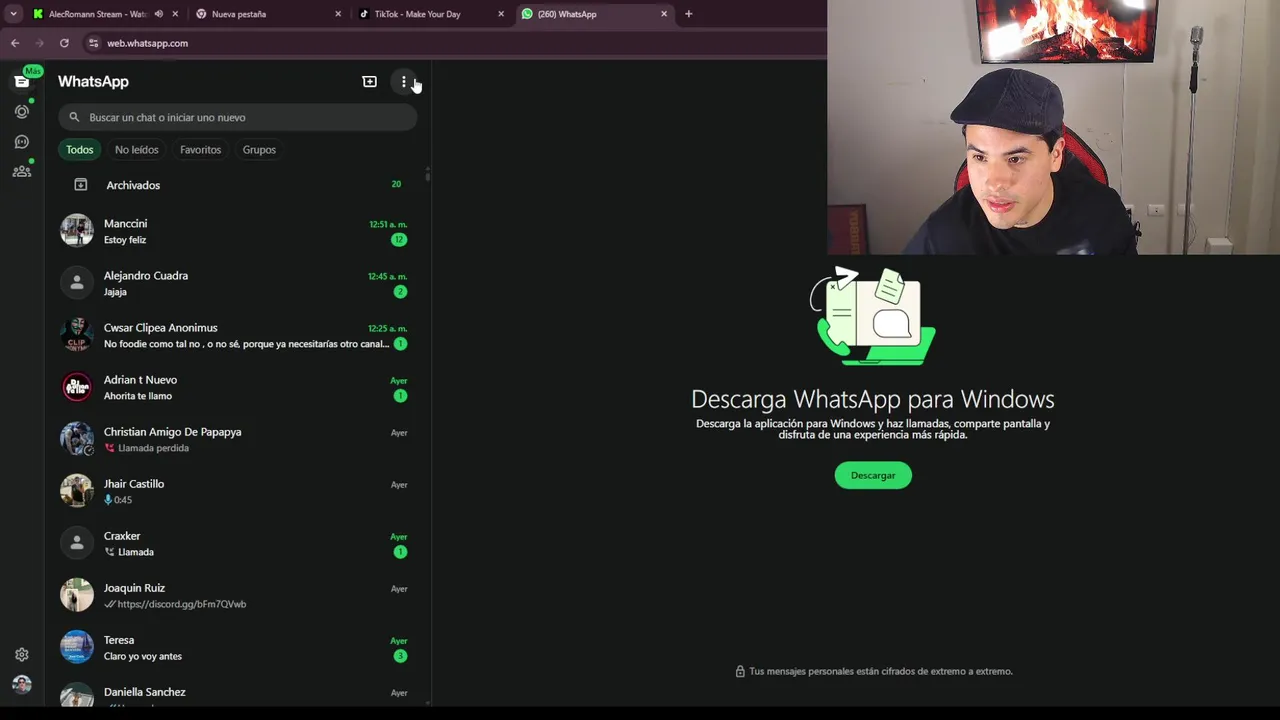Select the Todos filter
The image size is (1280, 720).
(79, 150)
